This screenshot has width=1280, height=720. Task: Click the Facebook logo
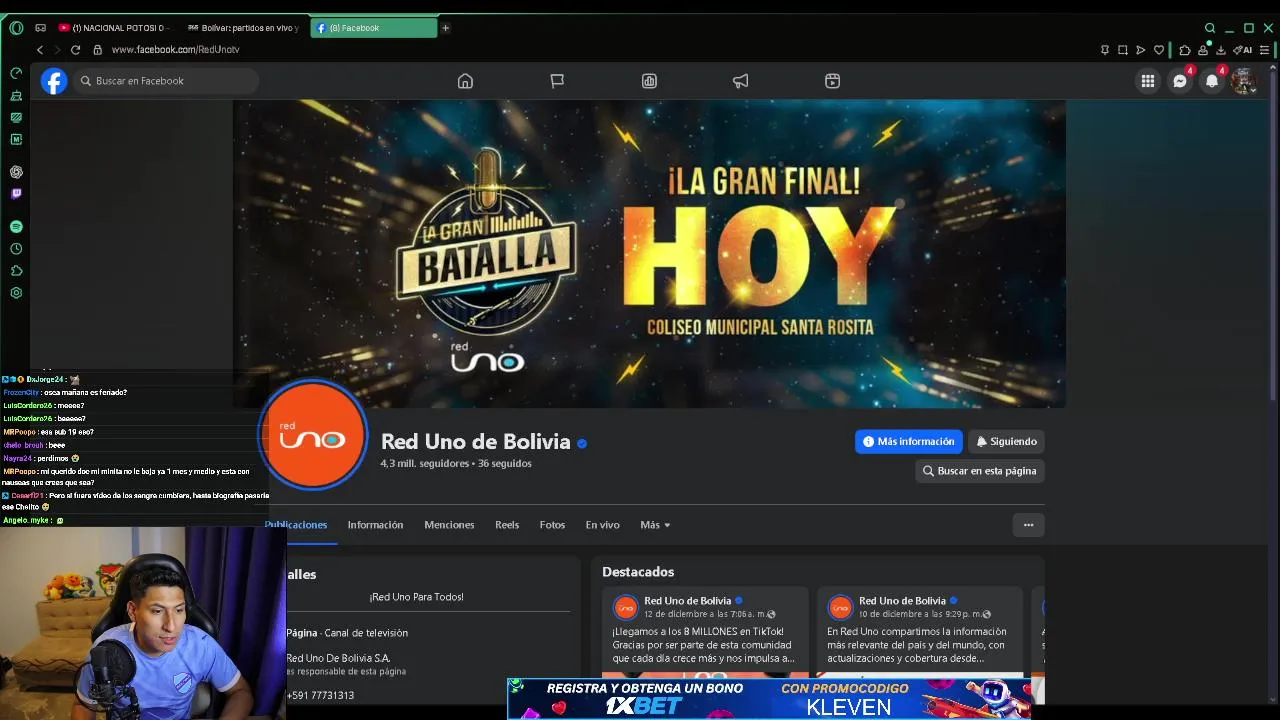[54, 81]
